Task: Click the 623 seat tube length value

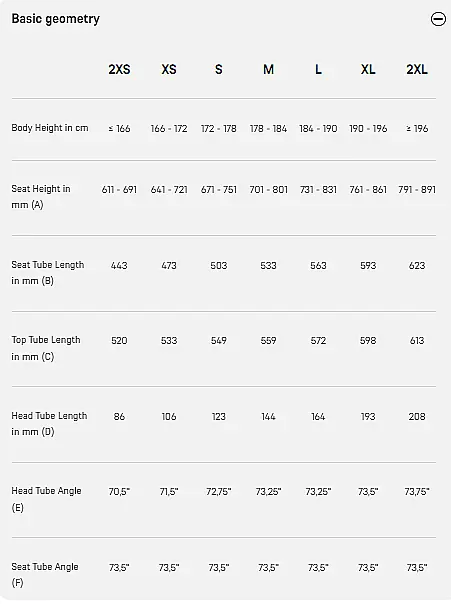Action: click(x=417, y=265)
